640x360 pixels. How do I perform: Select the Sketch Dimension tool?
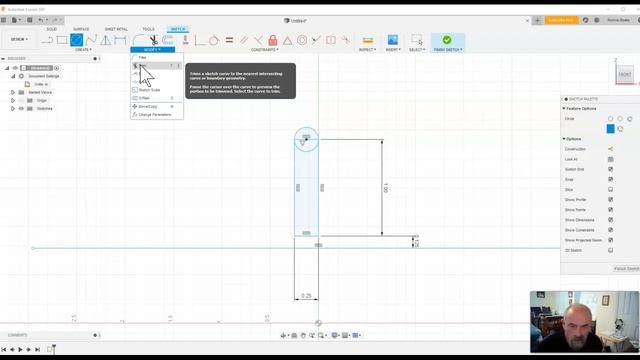(x=120, y=40)
